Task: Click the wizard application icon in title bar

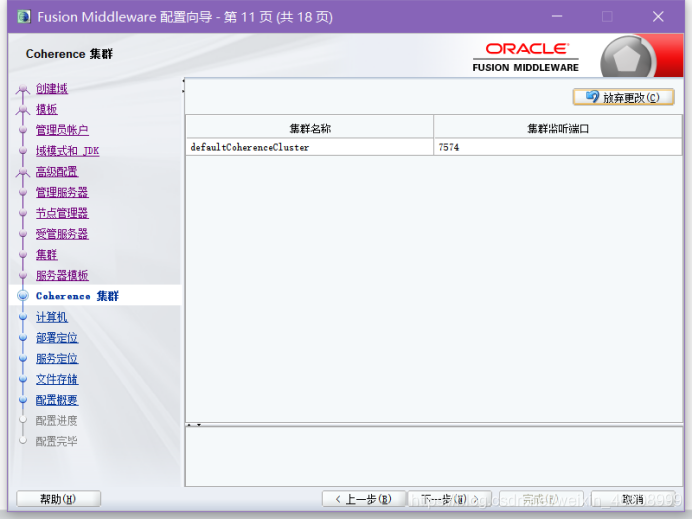Action: pos(23,17)
